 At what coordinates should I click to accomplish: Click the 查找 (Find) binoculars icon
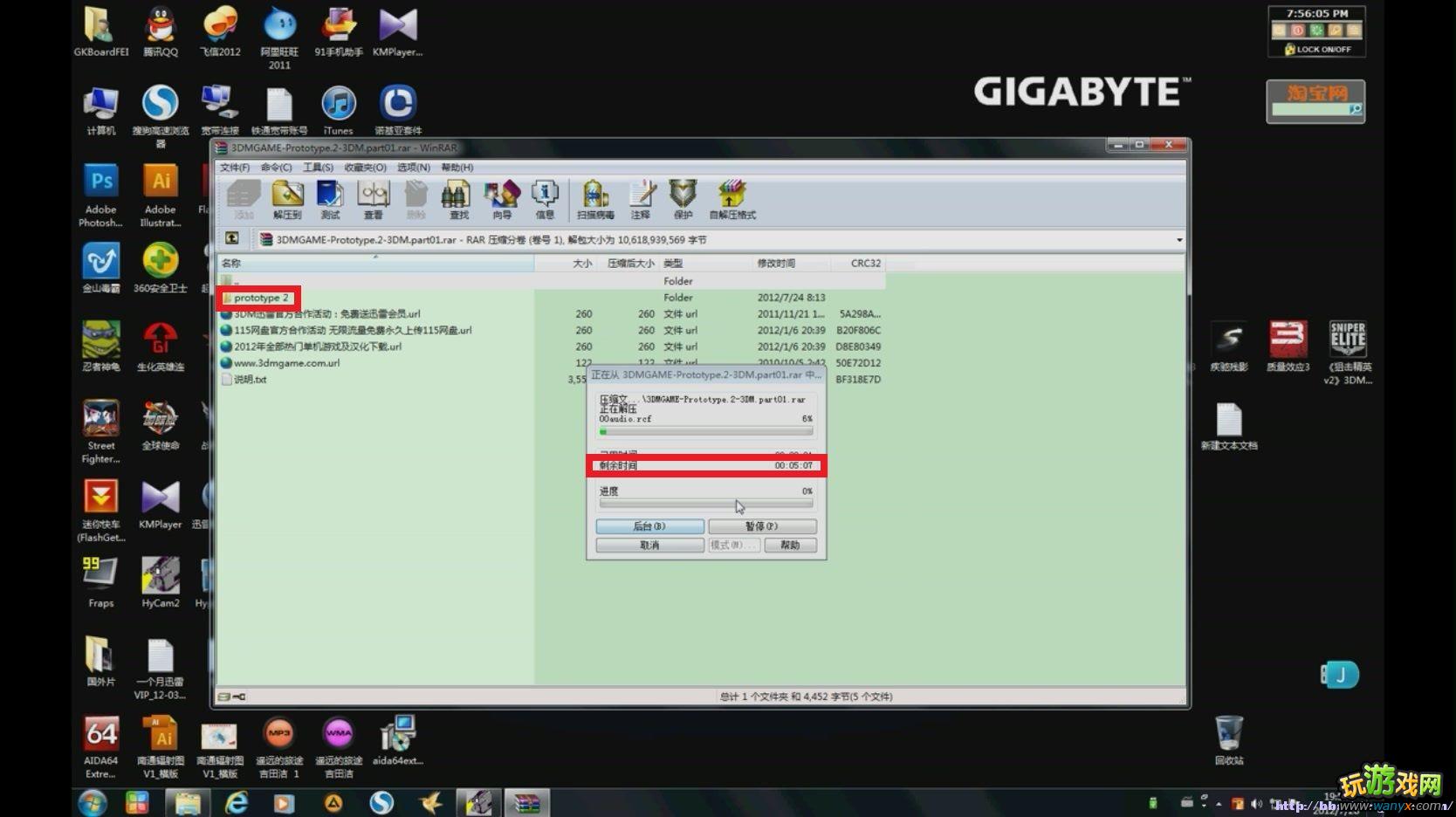tap(458, 200)
